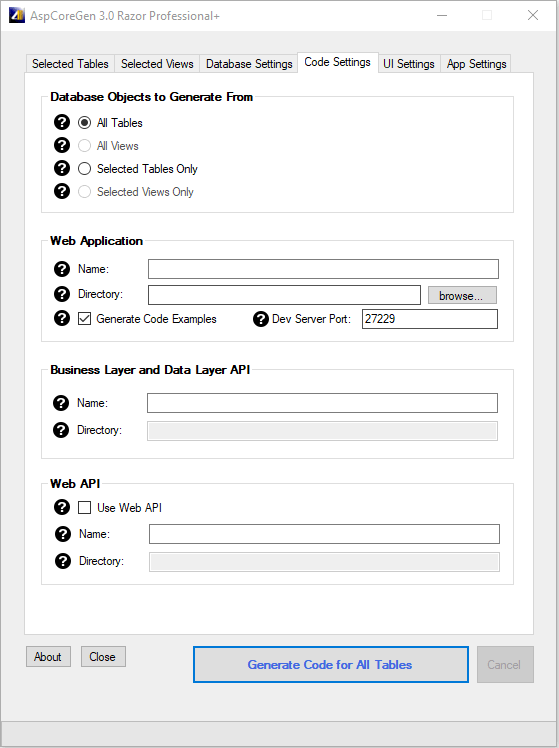Focus the Web Application Directory field
This screenshot has height=748, width=559.
pyautogui.click(x=284, y=295)
